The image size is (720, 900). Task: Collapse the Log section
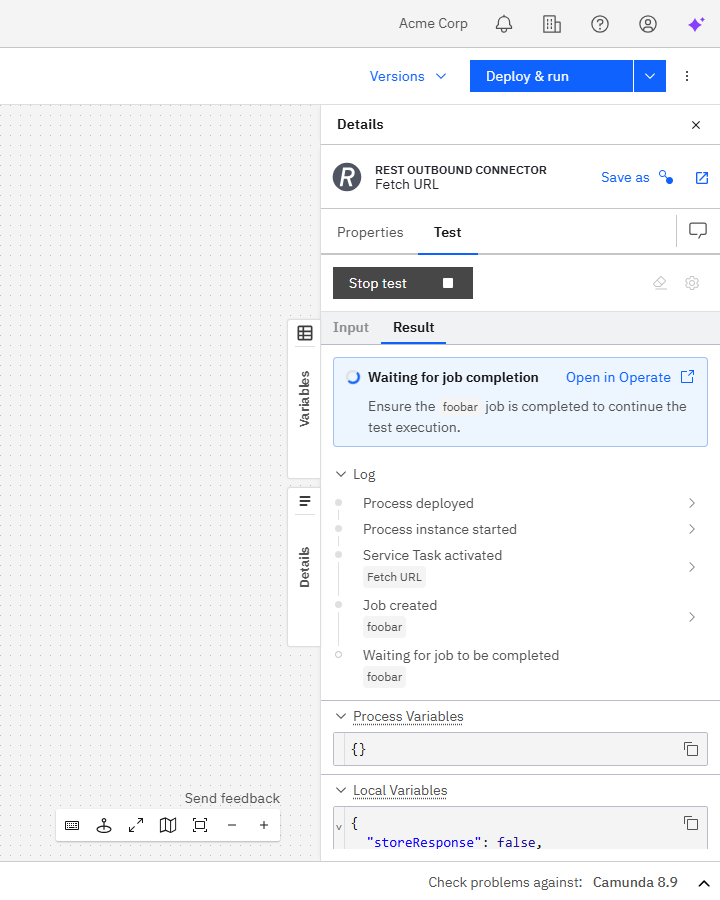[341, 474]
